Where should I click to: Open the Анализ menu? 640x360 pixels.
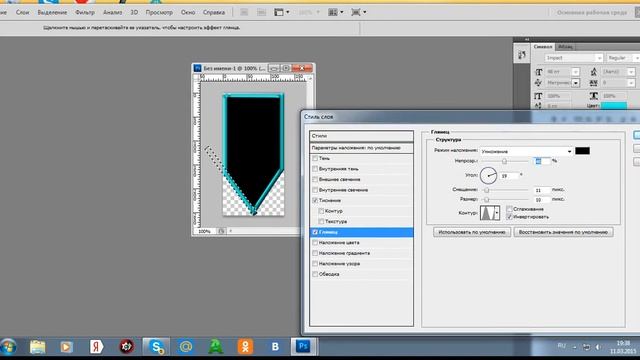point(113,12)
